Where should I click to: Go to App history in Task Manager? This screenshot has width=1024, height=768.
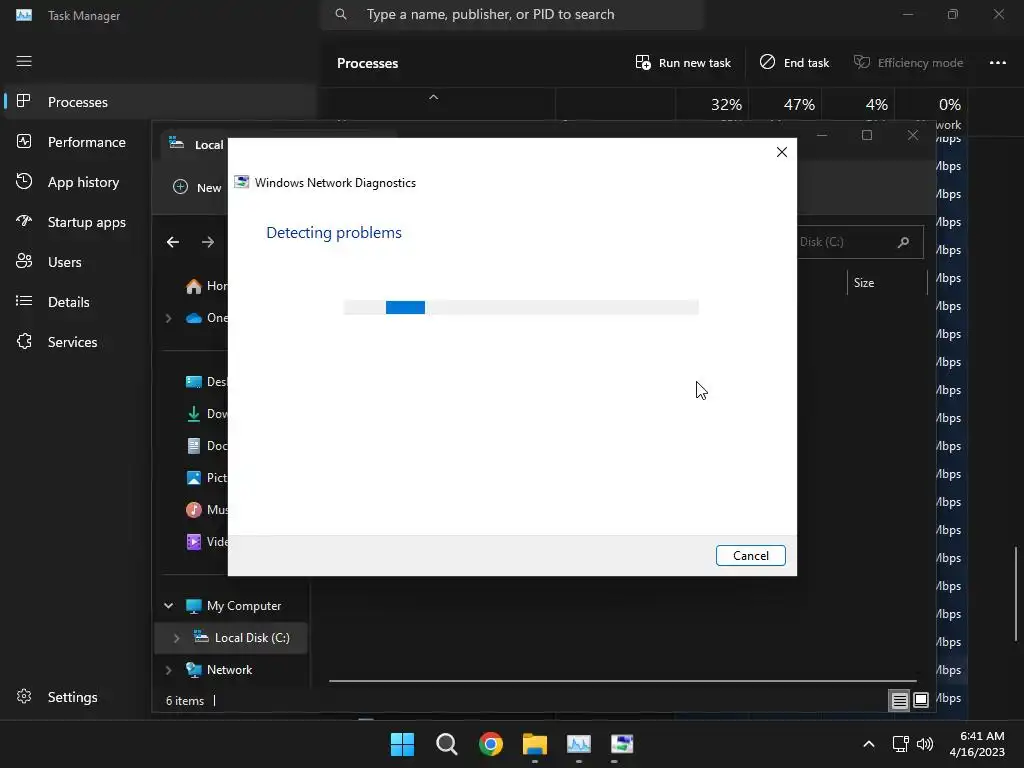84,182
